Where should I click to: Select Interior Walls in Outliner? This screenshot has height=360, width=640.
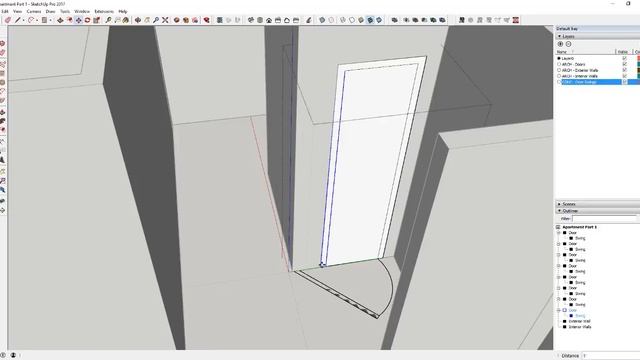580,327
